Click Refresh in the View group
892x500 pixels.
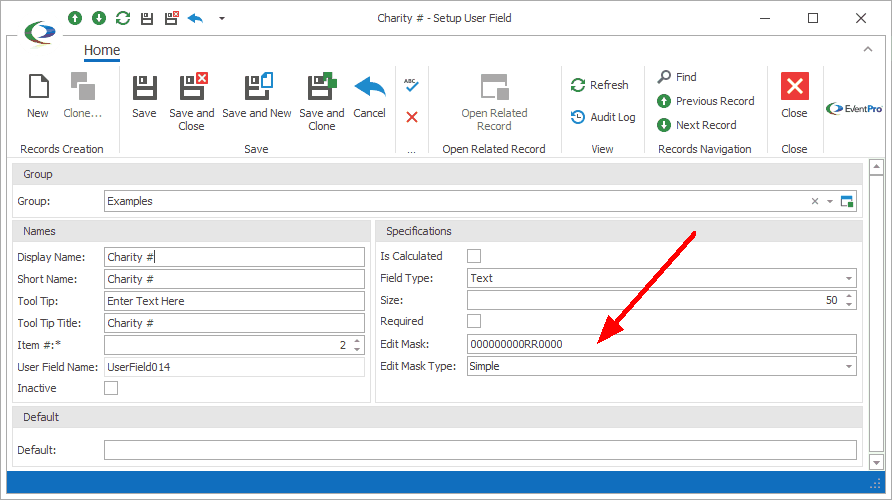[600, 85]
